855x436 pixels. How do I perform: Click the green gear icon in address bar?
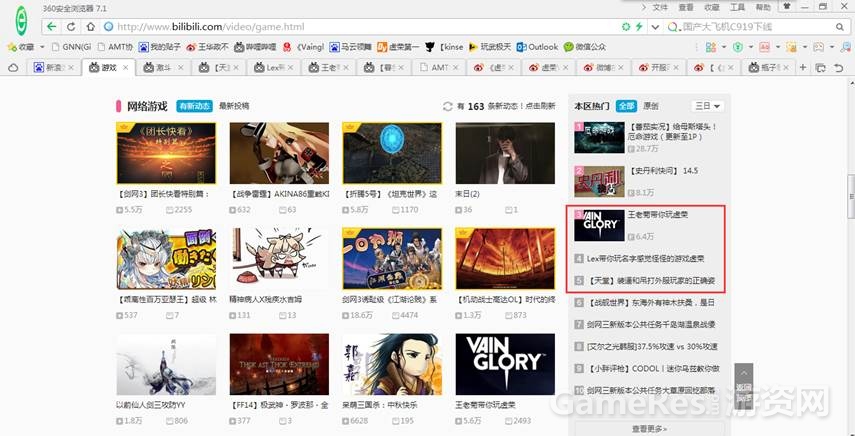coord(627,27)
